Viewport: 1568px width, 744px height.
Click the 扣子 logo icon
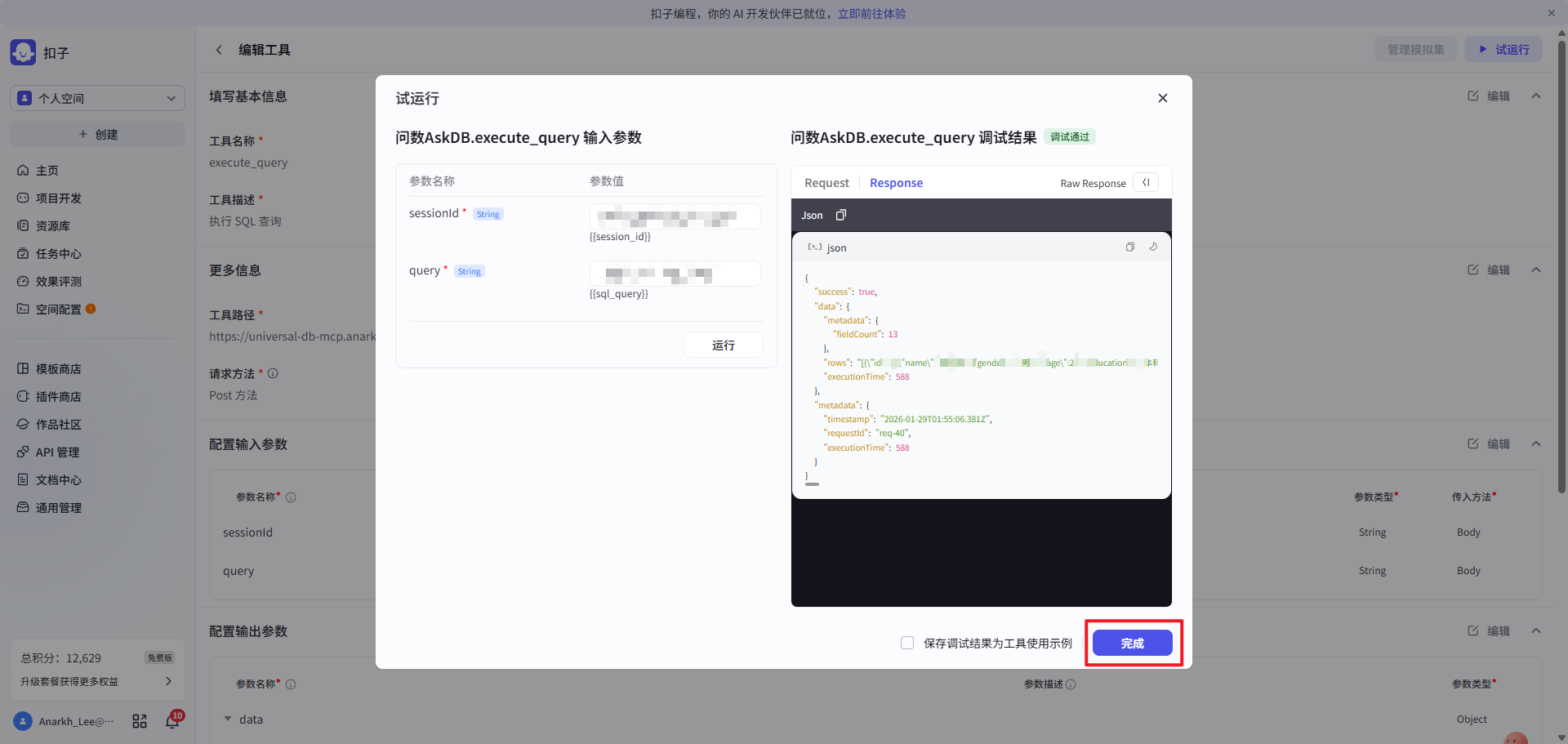click(23, 52)
